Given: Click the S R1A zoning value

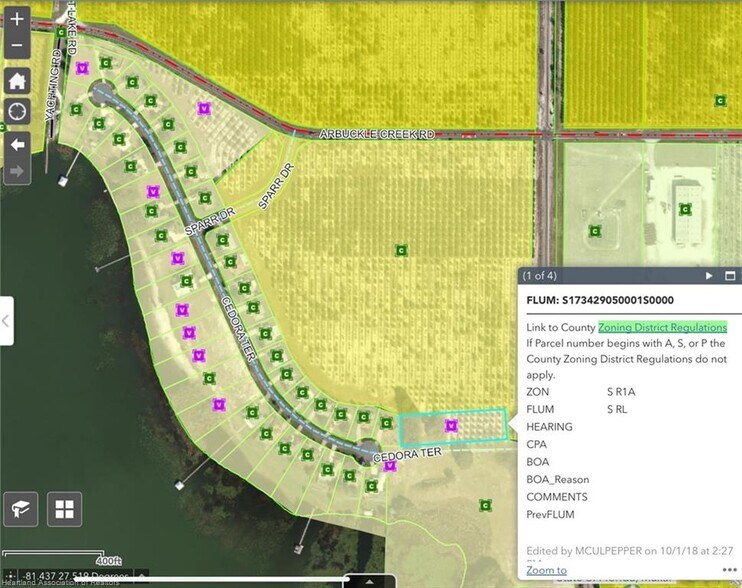Looking at the screenshot, I should [x=621, y=392].
